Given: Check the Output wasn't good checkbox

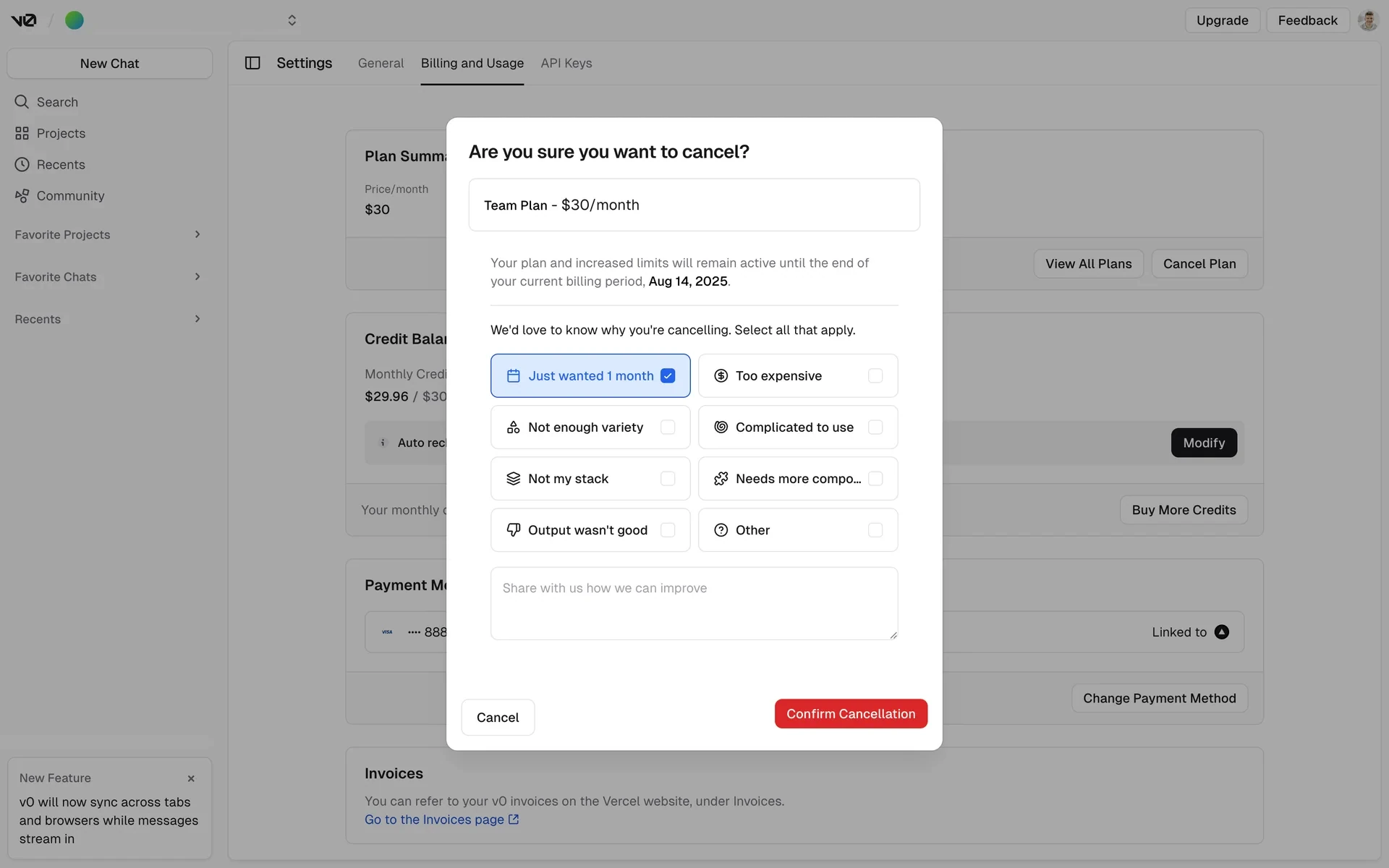Looking at the screenshot, I should pos(668,530).
